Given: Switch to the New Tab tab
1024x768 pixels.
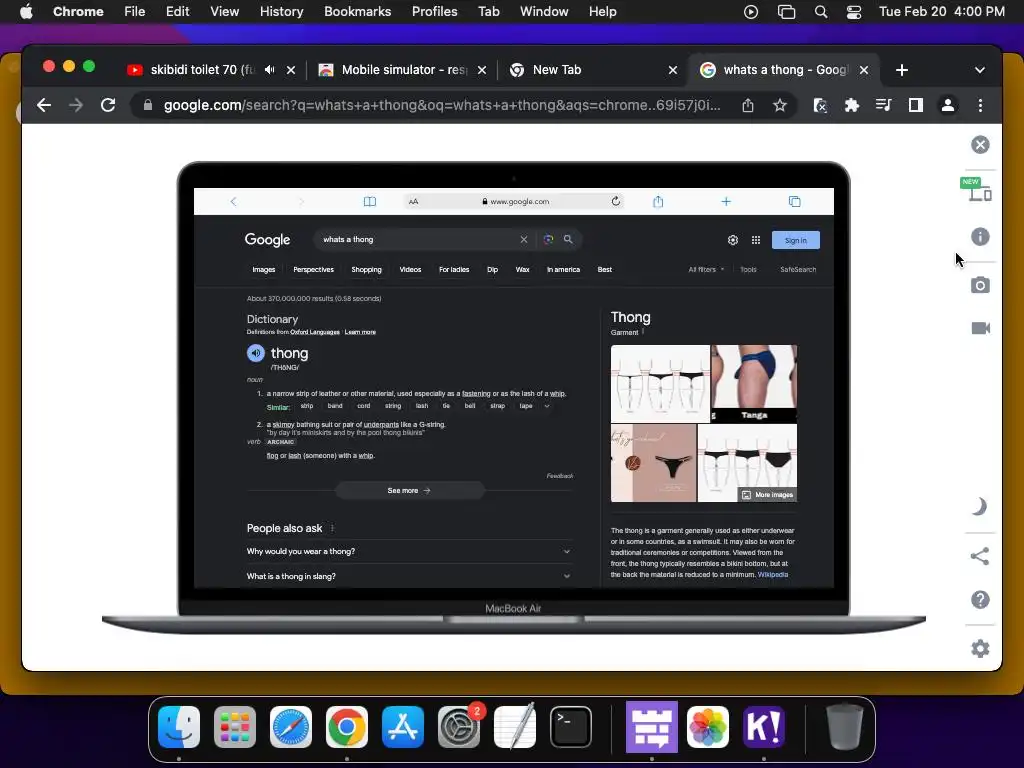Looking at the screenshot, I should click(556, 70).
